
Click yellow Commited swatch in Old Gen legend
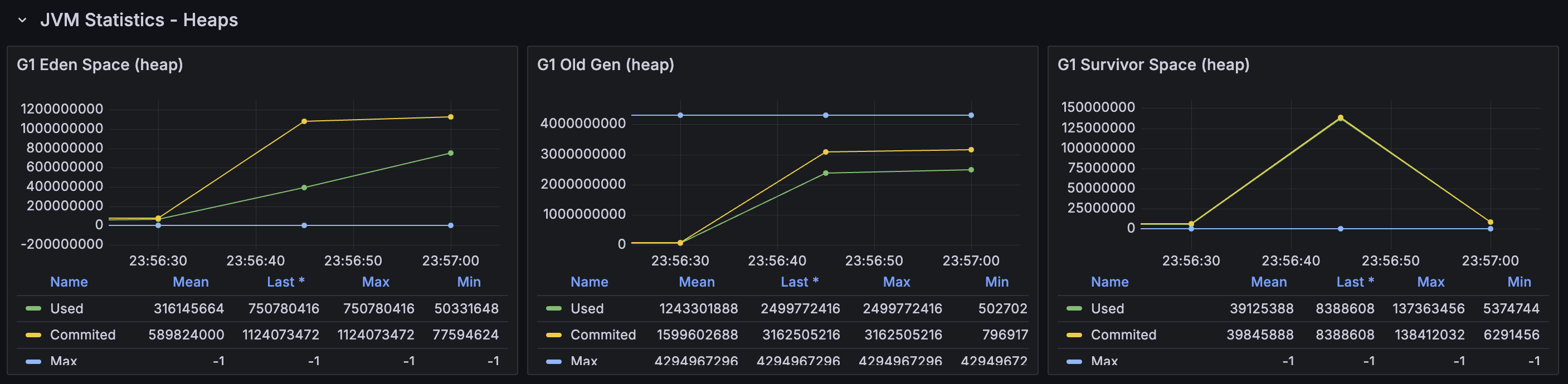tap(554, 335)
